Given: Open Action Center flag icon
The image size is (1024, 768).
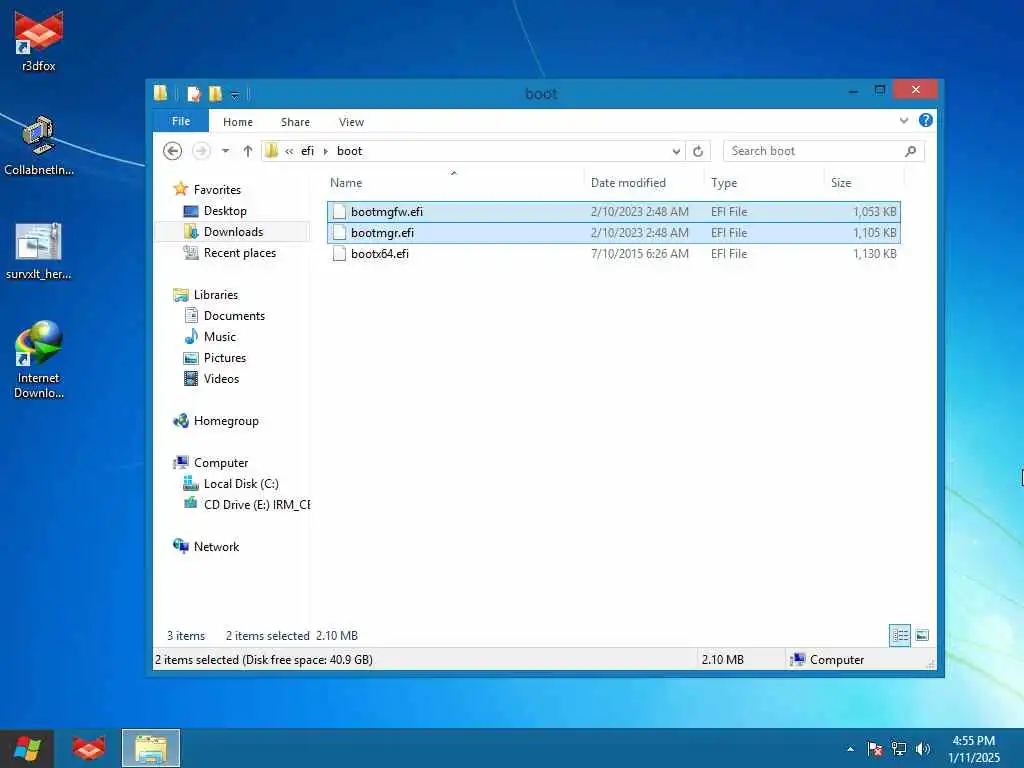Looking at the screenshot, I should click(874, 749).
